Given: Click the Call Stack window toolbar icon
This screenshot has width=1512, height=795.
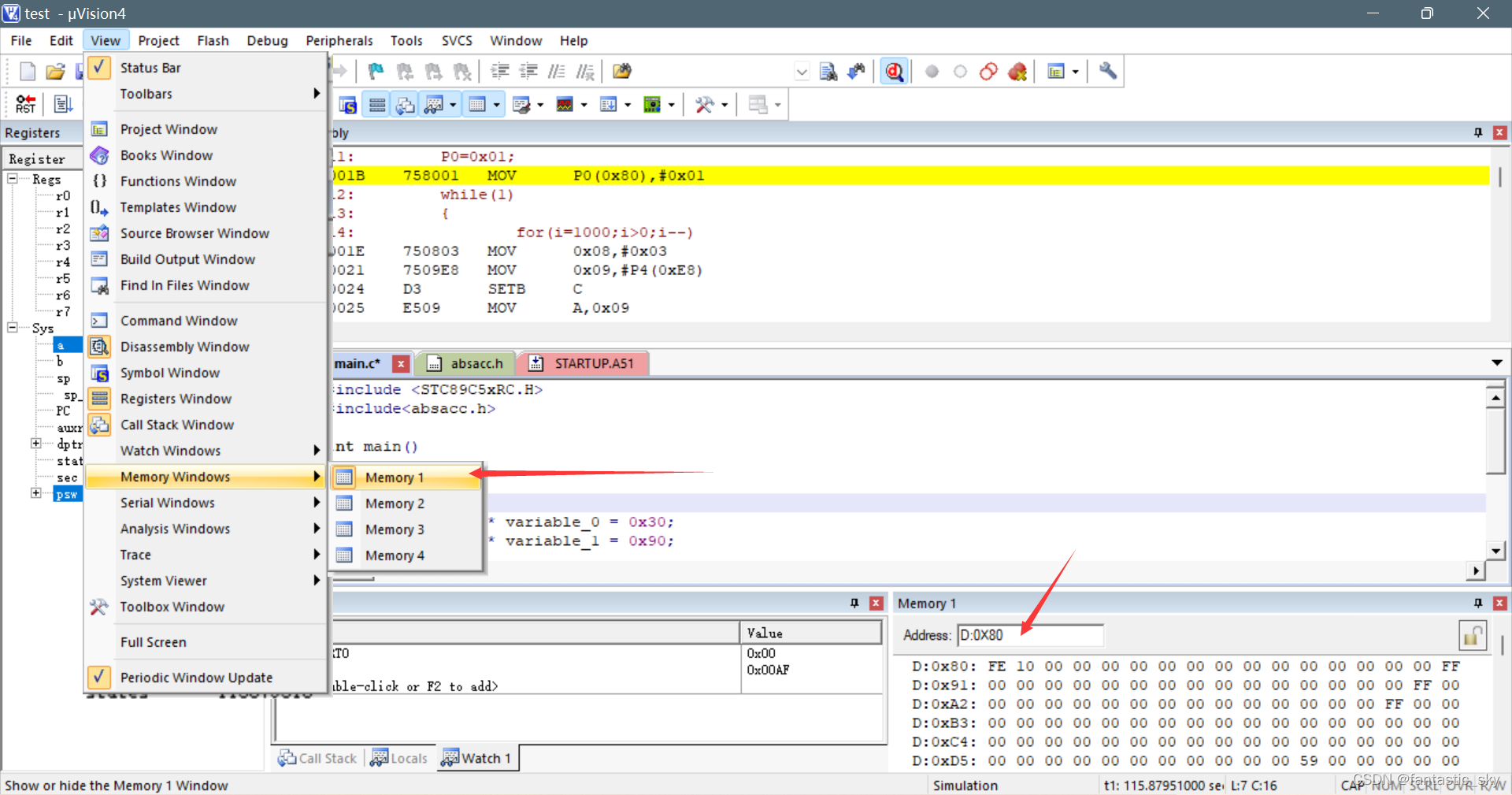Looking at the screenshot, I should [405, 105].
